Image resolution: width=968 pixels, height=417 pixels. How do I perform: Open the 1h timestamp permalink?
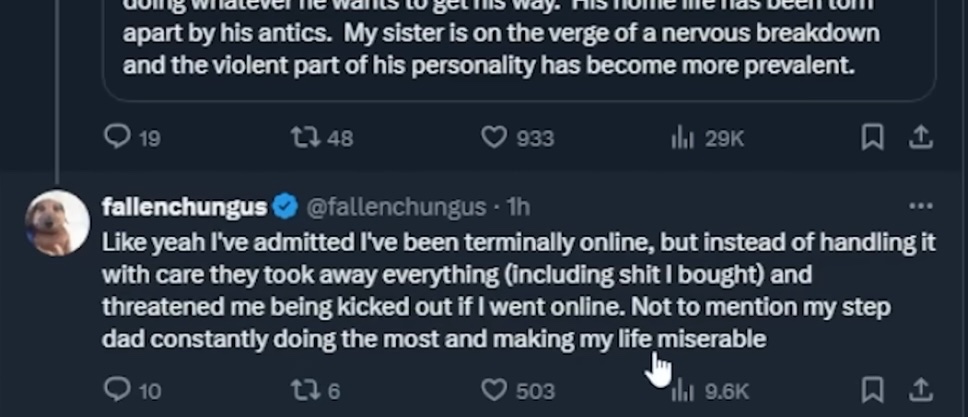518,207
